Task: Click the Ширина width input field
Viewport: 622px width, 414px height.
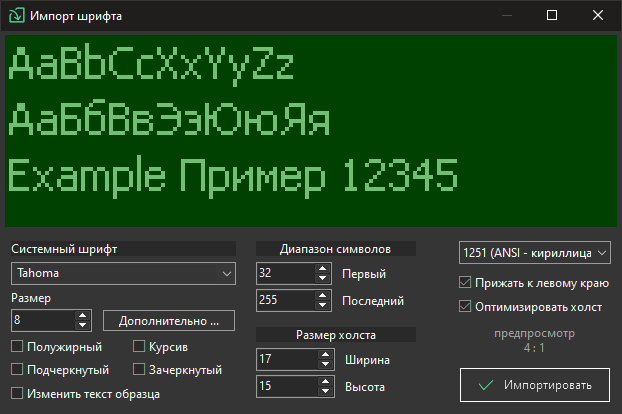Action: click(x=284, y=359)
